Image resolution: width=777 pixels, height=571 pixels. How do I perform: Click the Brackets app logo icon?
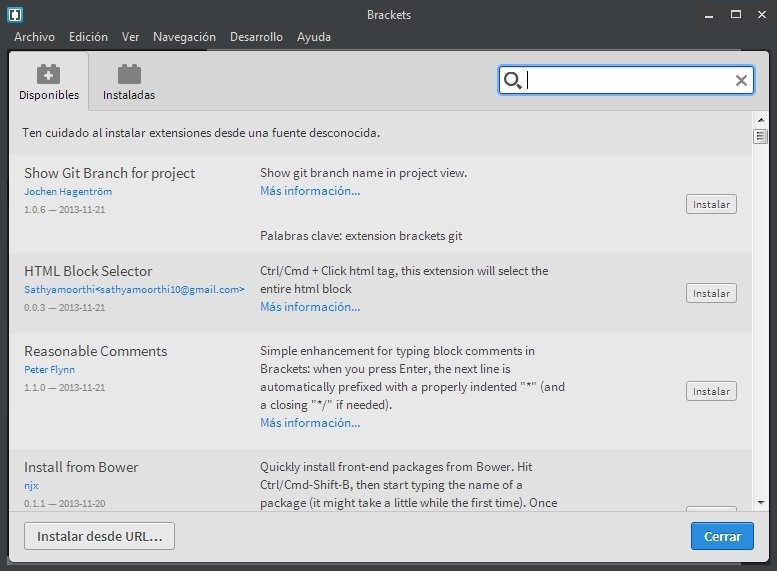(15, 15)
